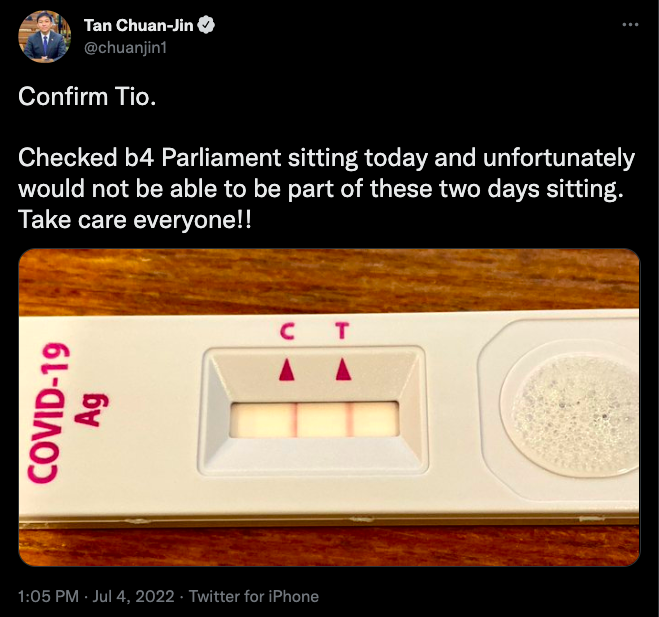Open Tan Chuan-Jin's profile avatar
The image size is (659, 617).
45,37
